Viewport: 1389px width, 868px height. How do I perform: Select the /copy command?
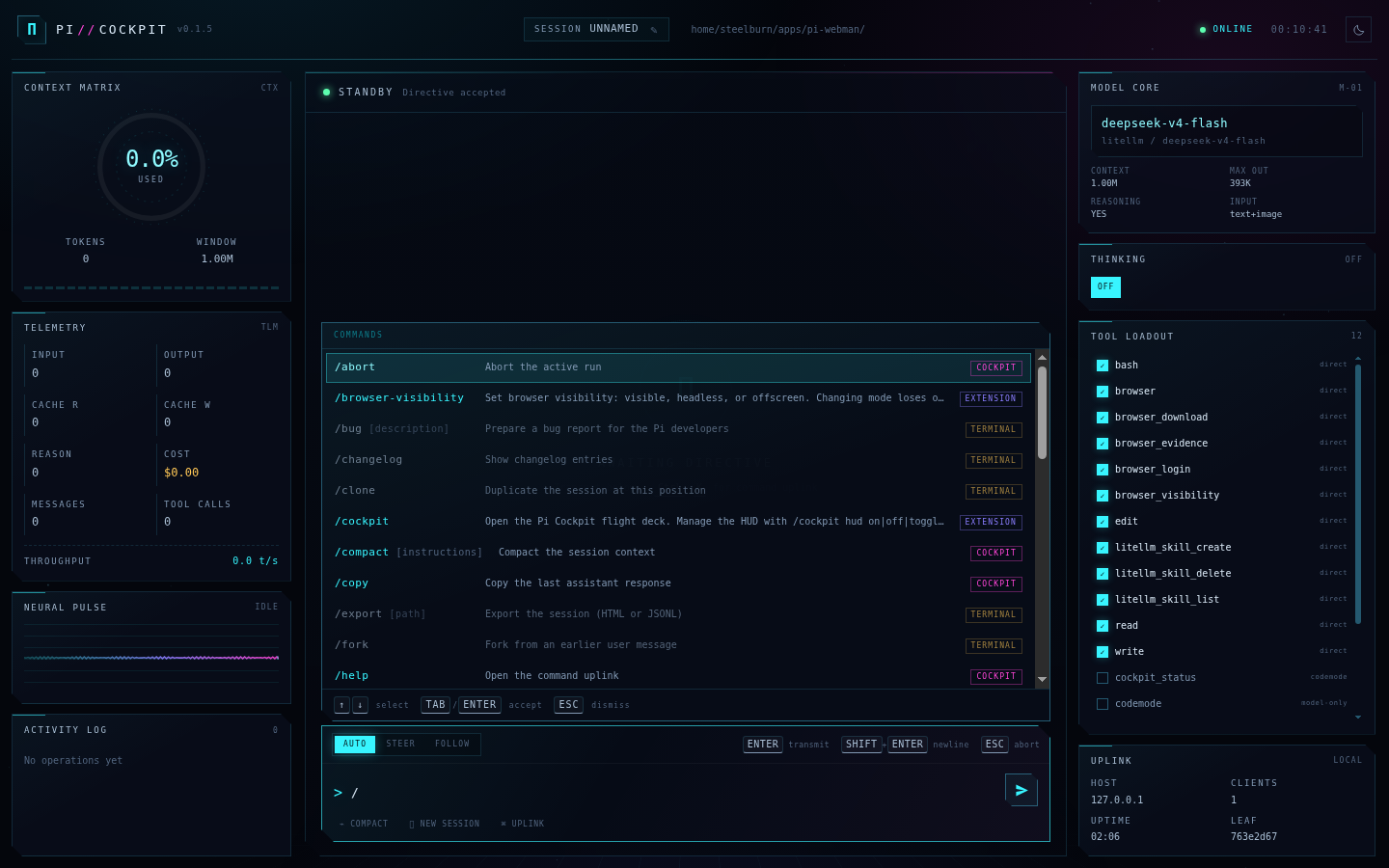point(678,583)
